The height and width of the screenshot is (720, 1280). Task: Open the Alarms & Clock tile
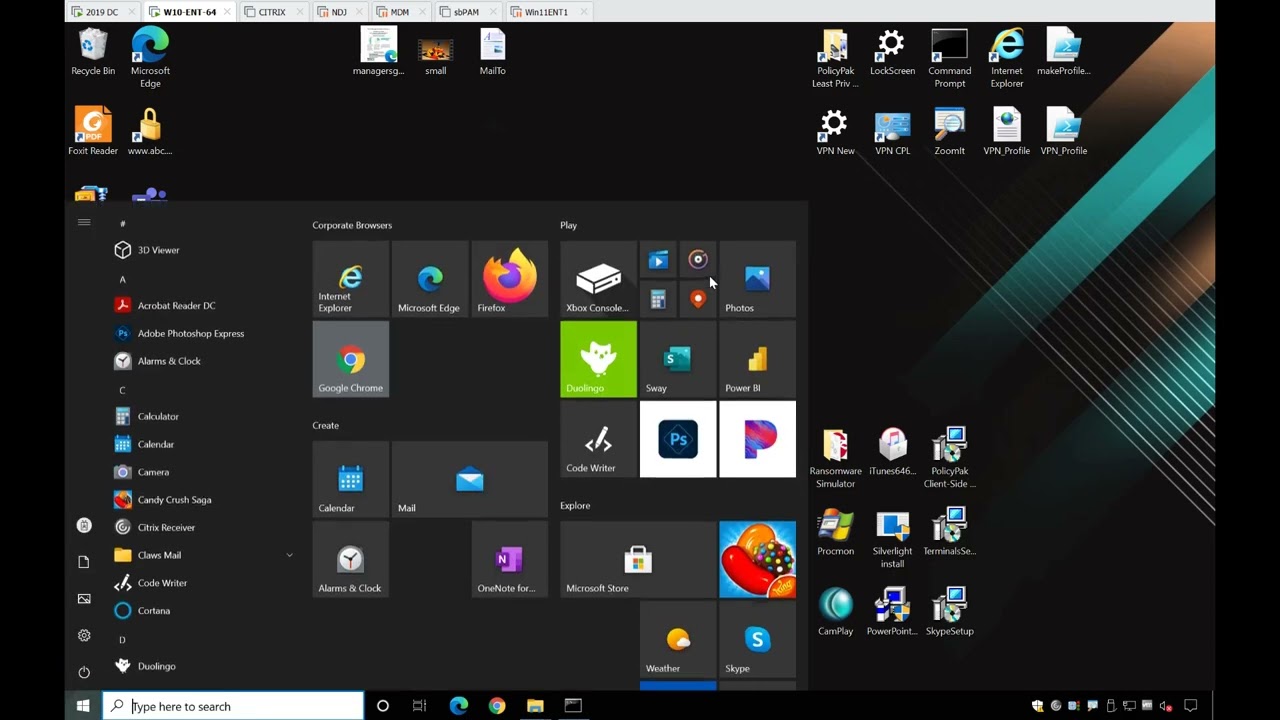coord(350,559)
